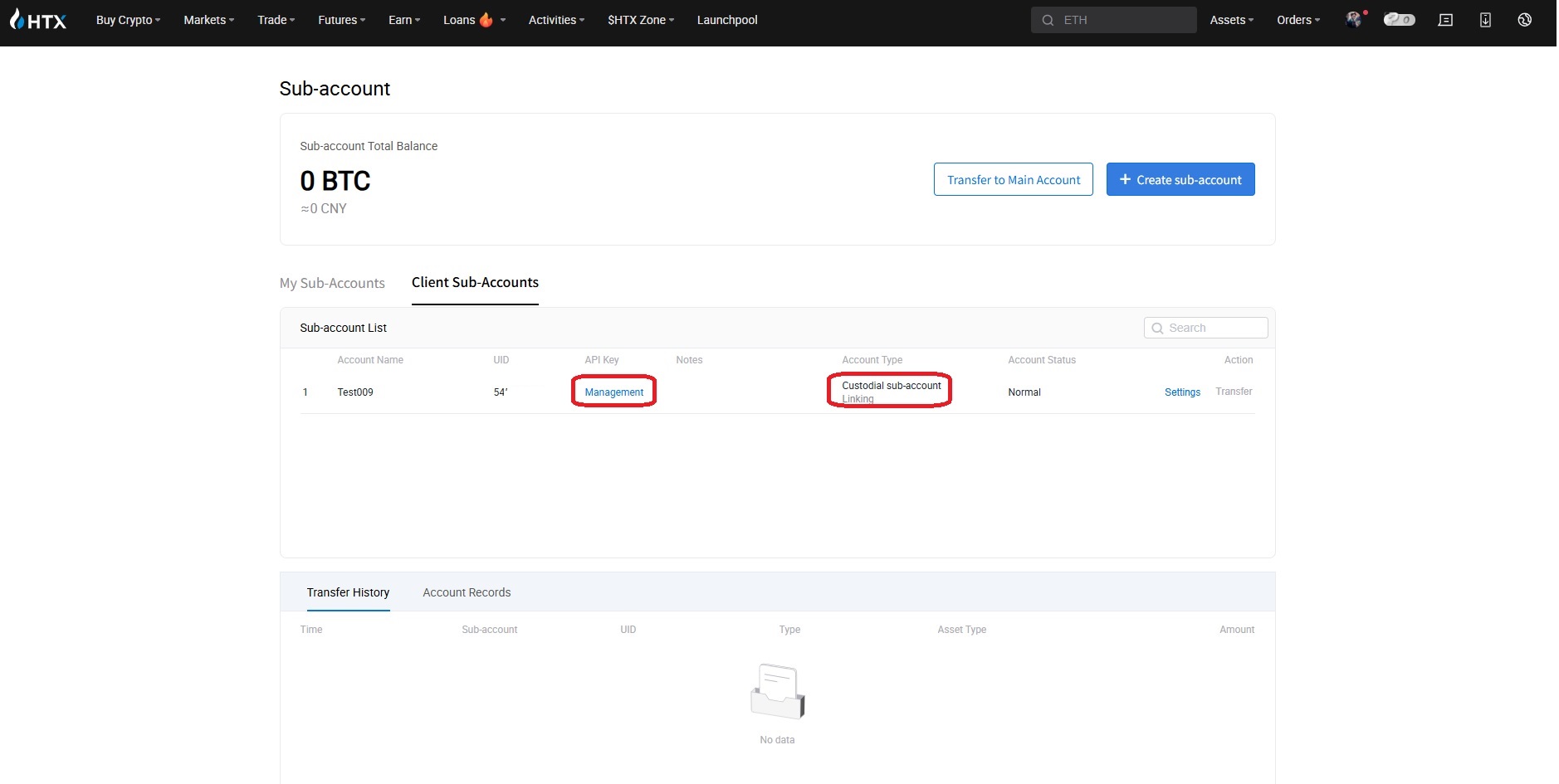Open API Key Management for Test009

click(613, 392)
